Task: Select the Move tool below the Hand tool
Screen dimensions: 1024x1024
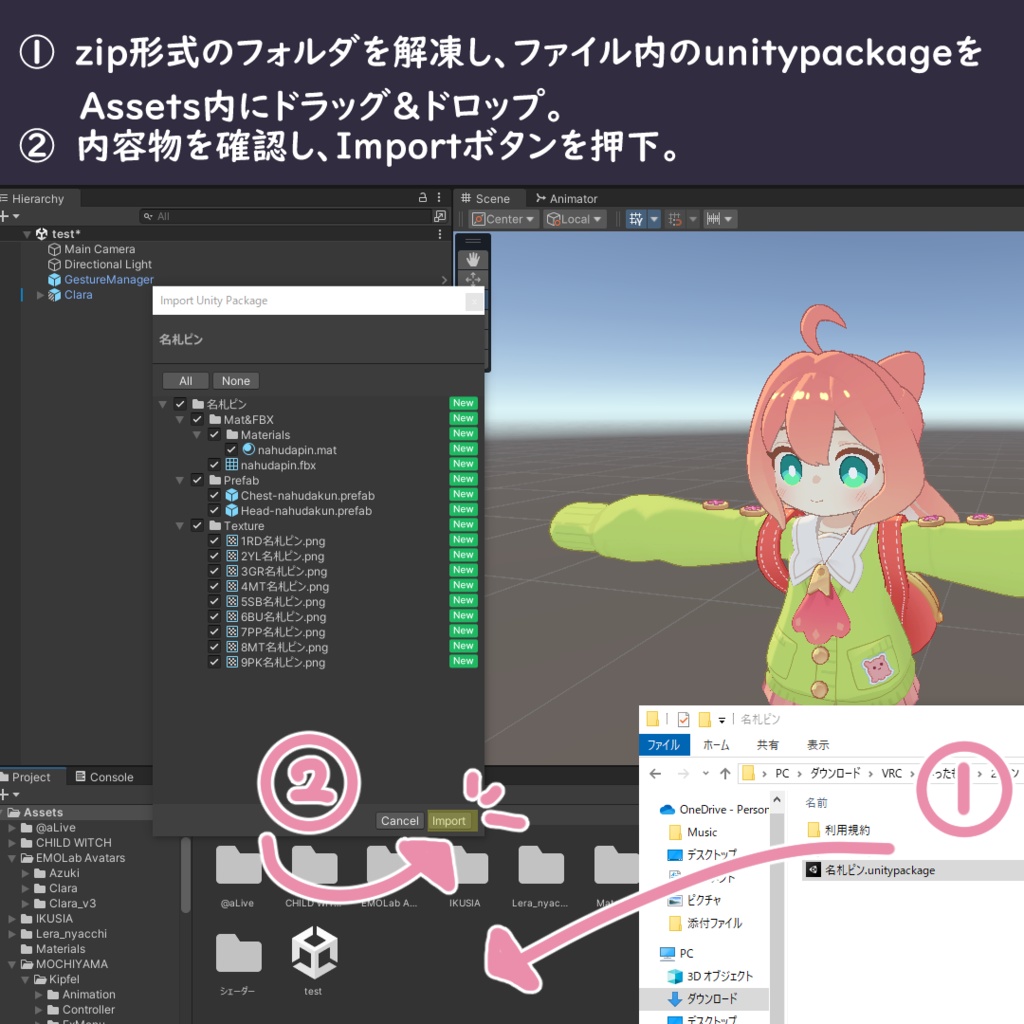Action: click(471, 281)
